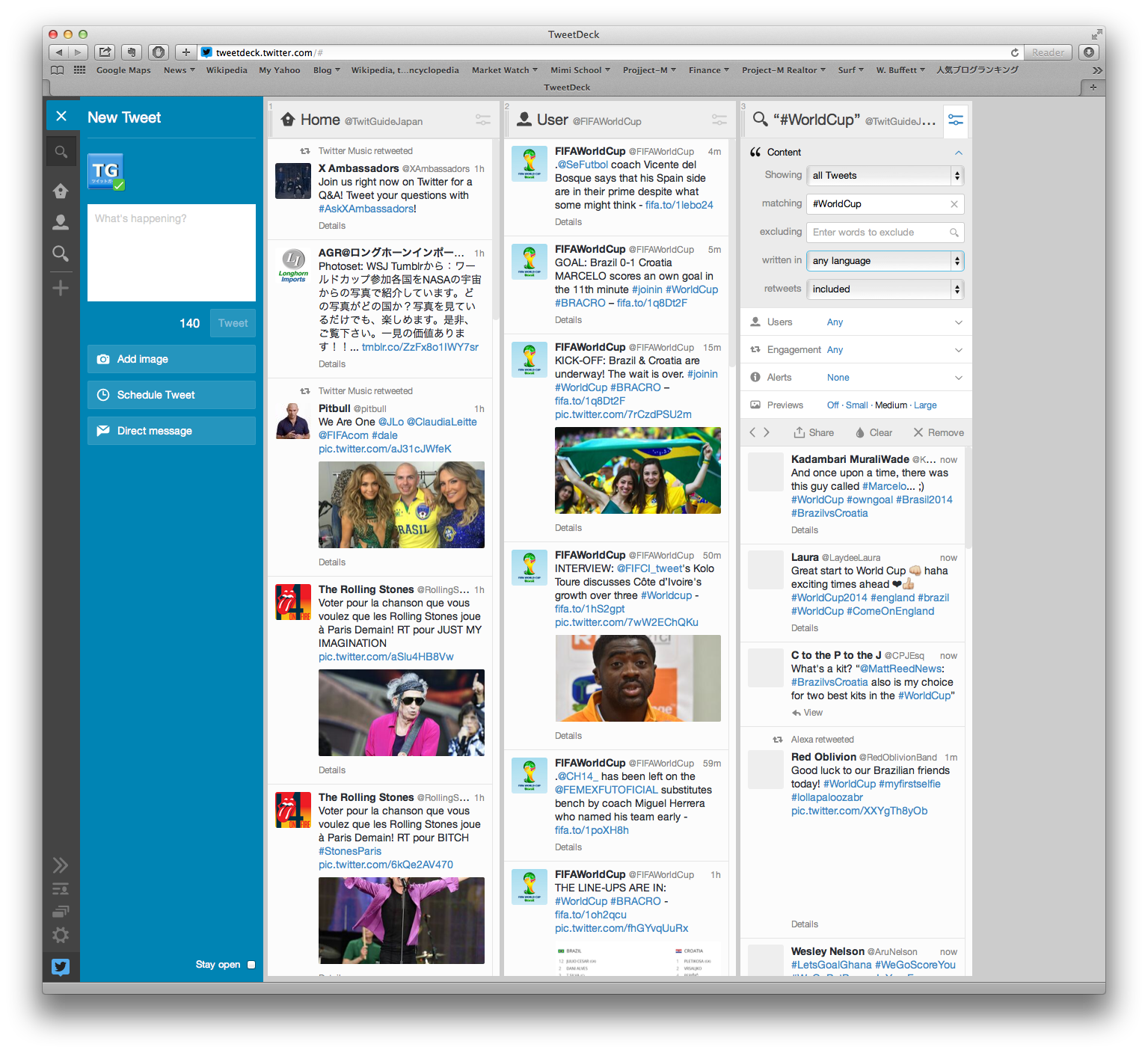Set previews to Off
Screen dimensions: 1148x1053
click(x=833, y=405)
